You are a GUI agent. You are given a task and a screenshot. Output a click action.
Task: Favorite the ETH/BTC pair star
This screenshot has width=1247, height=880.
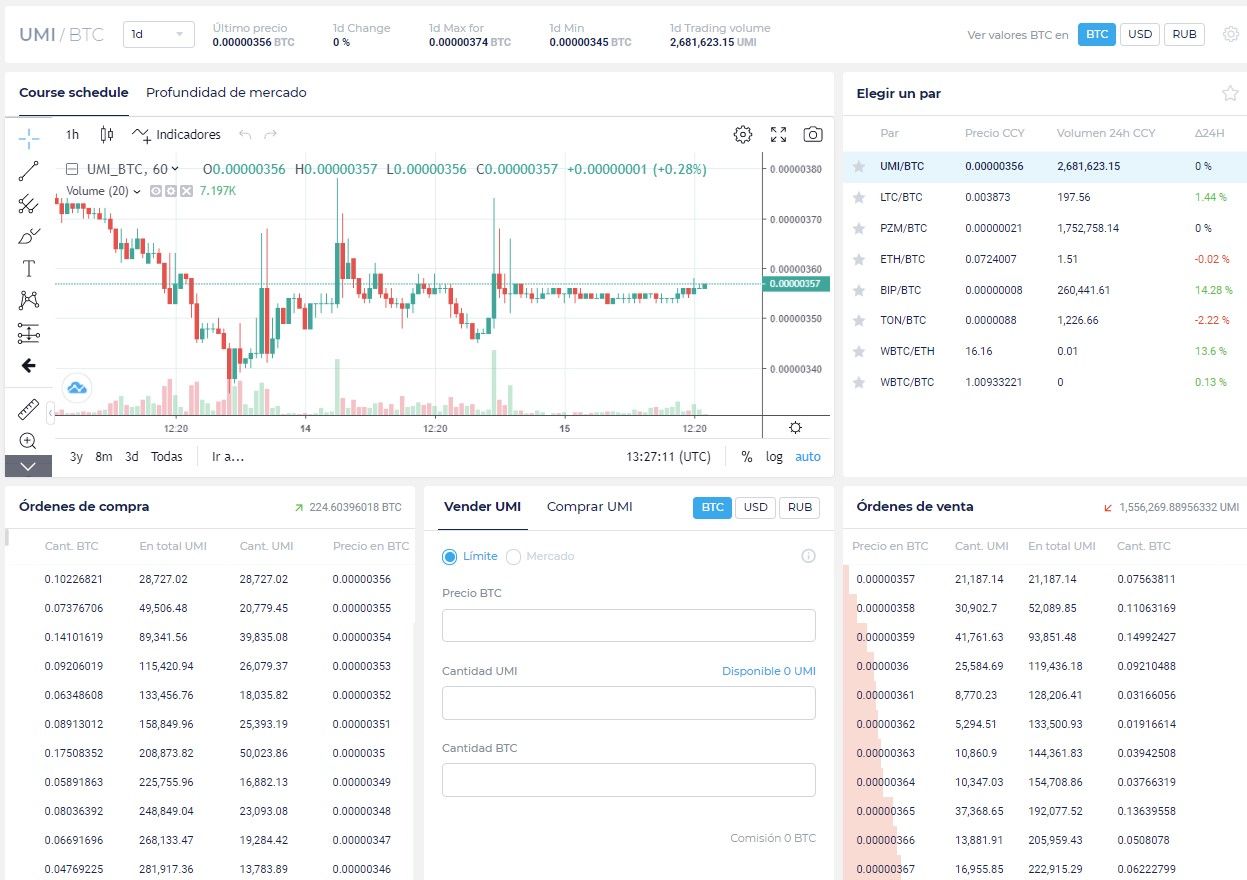860,258
